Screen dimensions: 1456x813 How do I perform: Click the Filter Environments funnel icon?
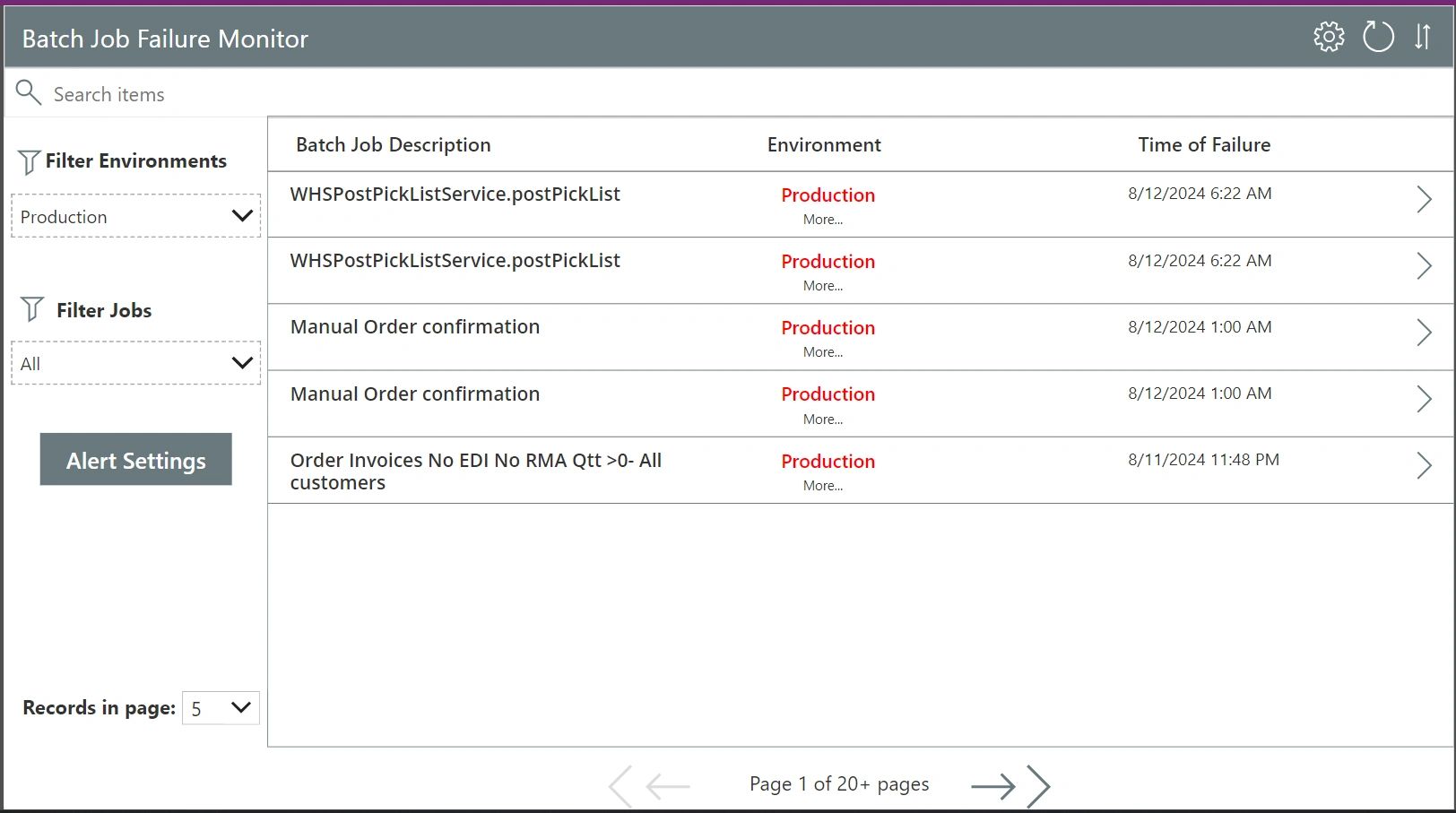point(30,159)
